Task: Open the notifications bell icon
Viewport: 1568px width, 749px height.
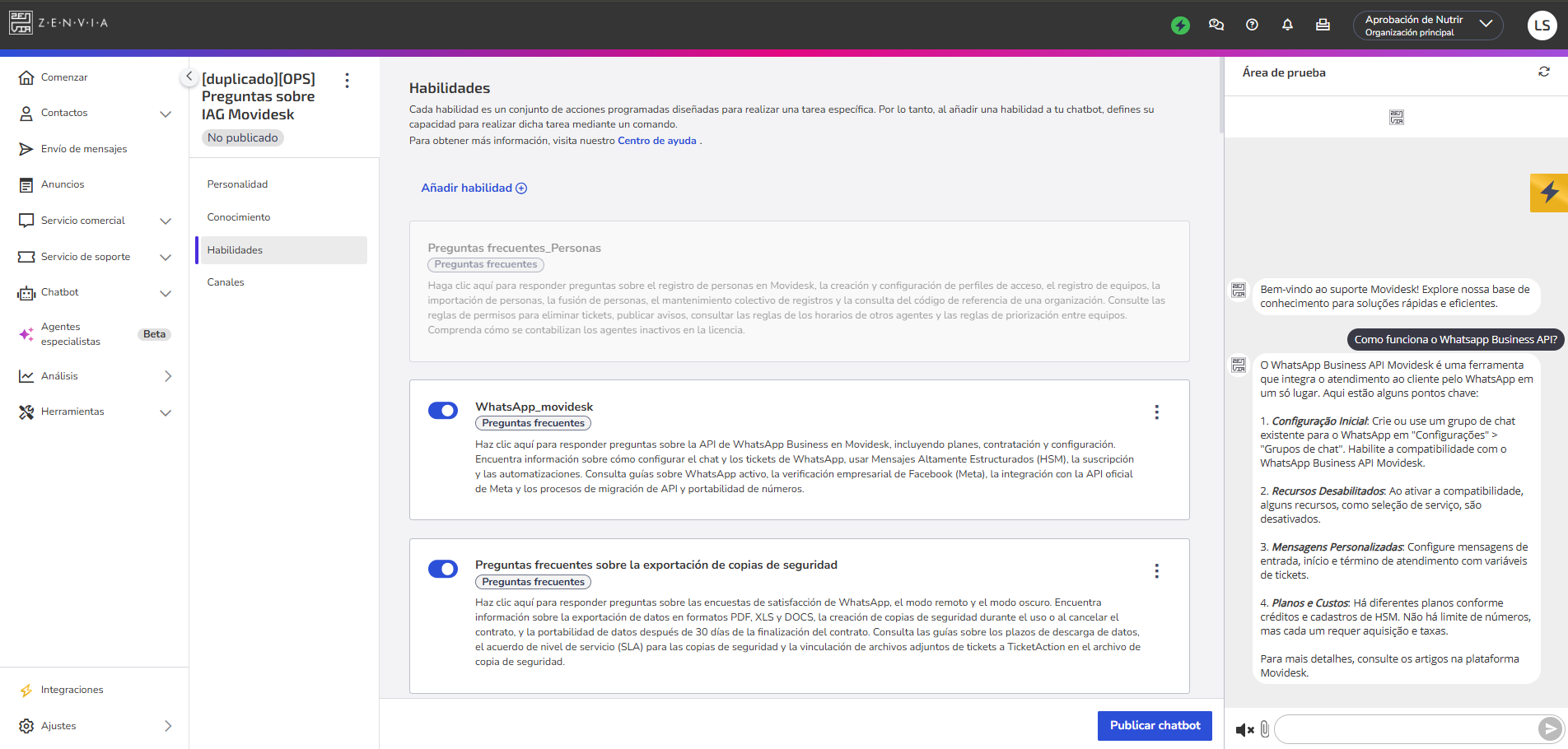Action: click(1287, 25)
